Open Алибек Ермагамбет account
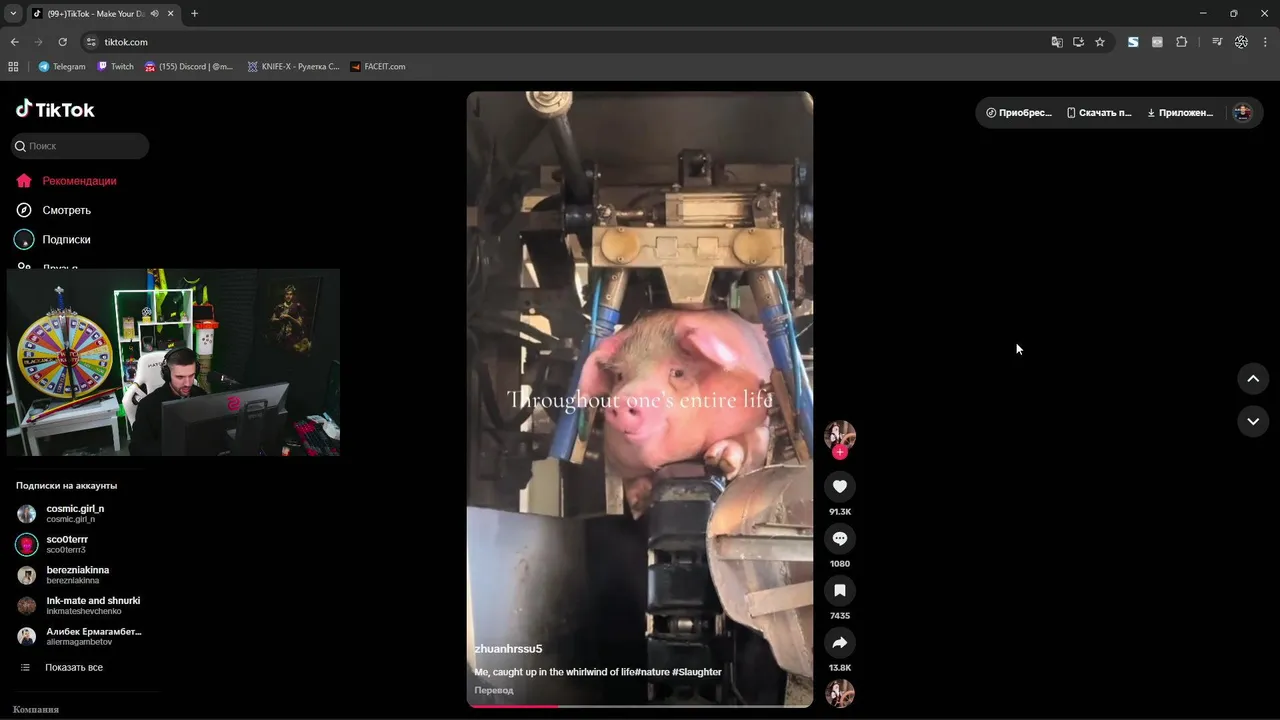This screenshot has height=720, width=1280. [x=80, y=636]
